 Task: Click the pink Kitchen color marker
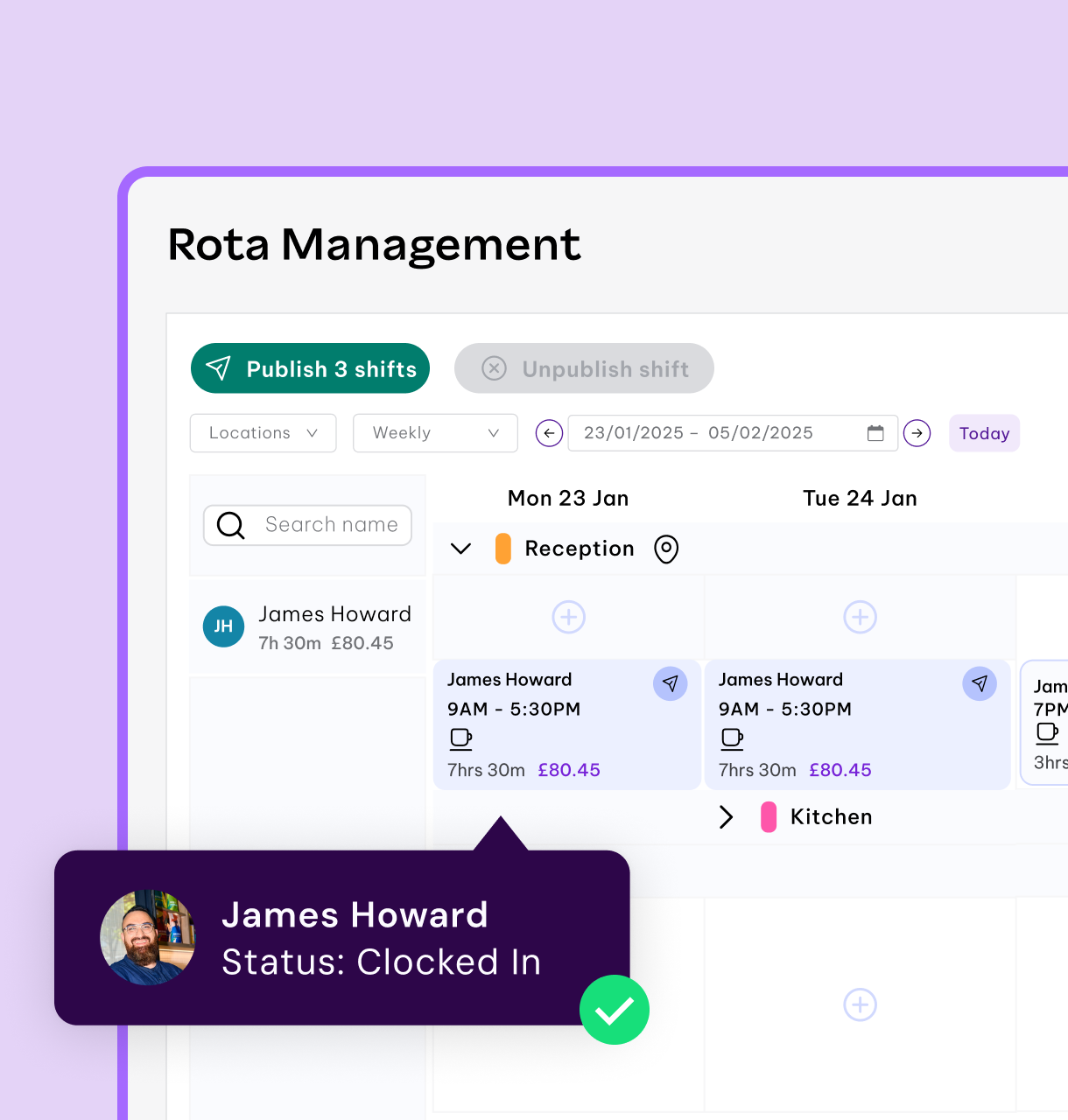[769, 817]
